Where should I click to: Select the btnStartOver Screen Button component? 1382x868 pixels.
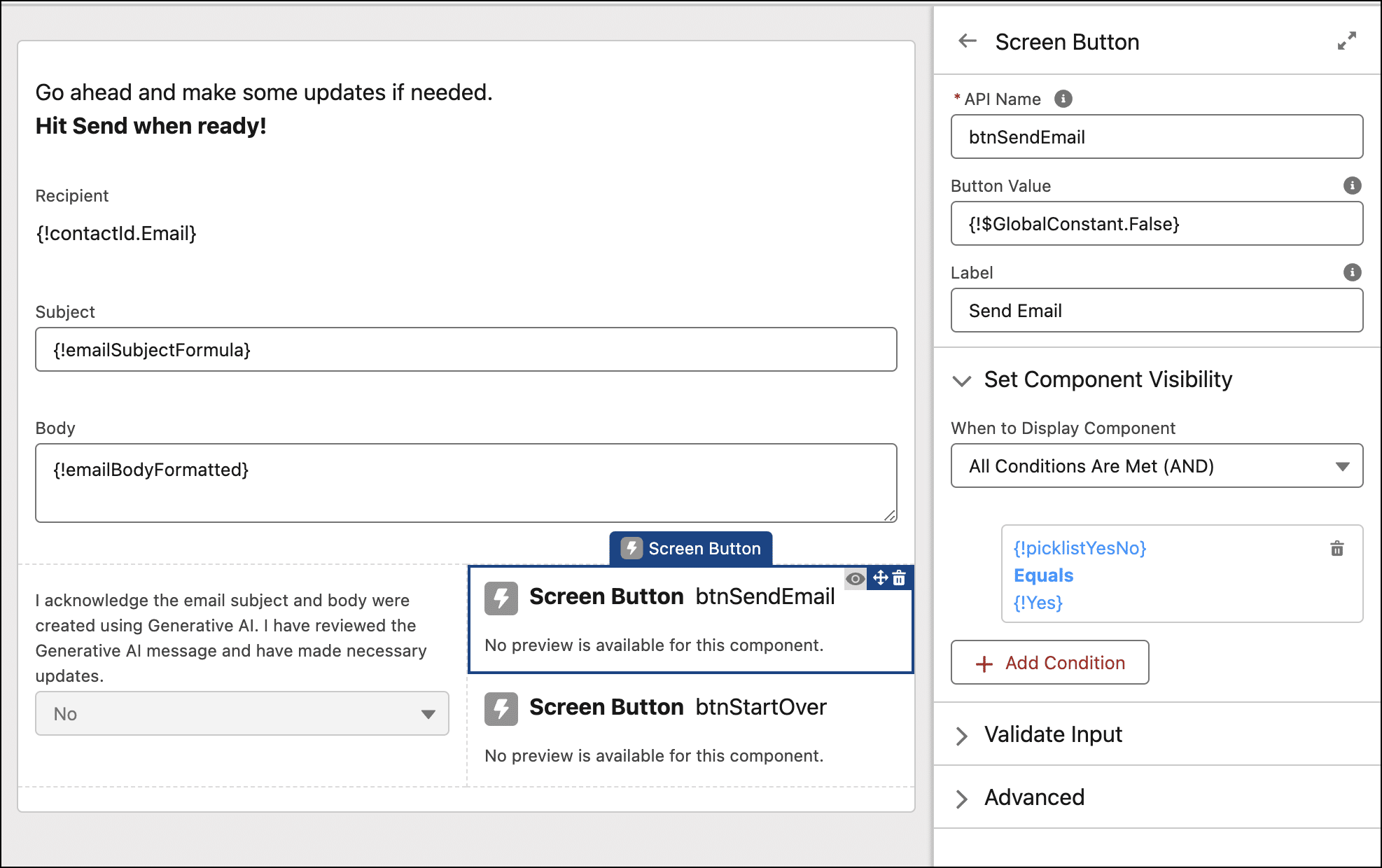pos(690,730)
